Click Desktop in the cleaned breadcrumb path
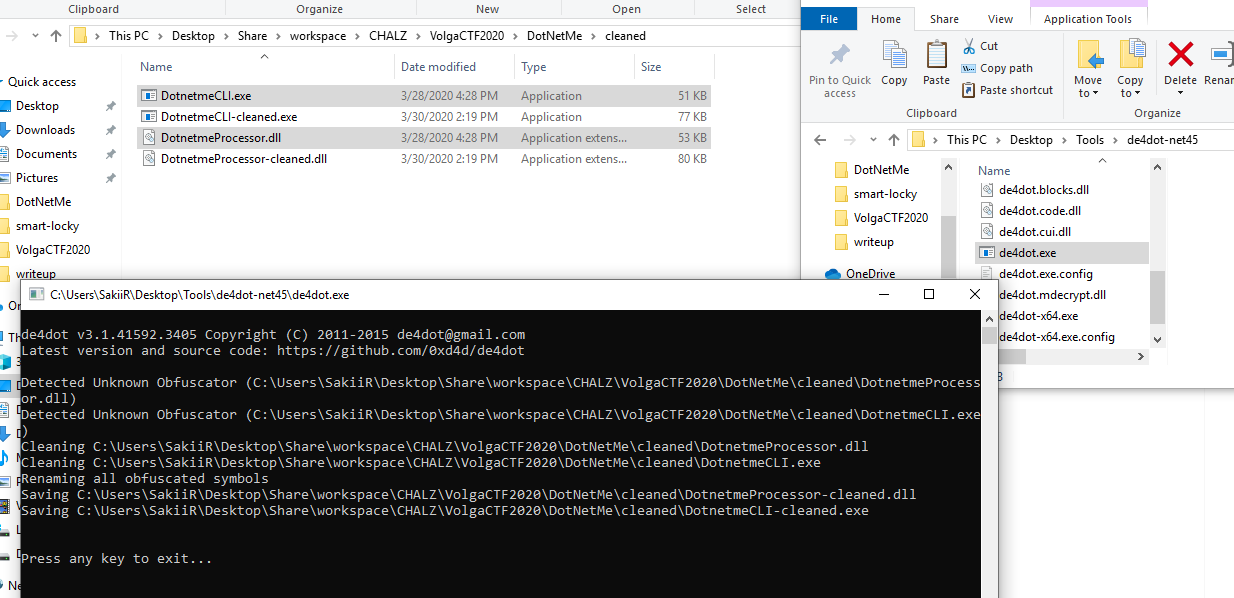The image size is (1234, 598). [x=193, y=36]
